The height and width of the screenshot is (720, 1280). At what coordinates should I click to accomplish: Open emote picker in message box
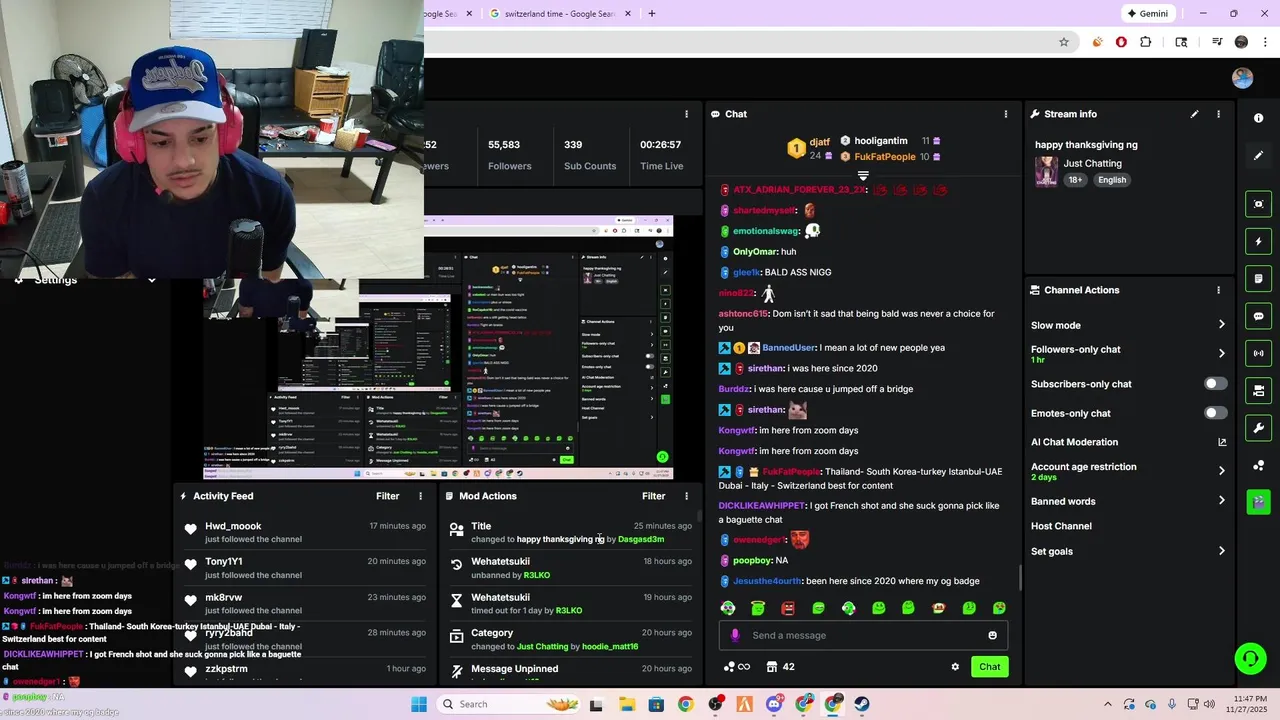[992, 635]
